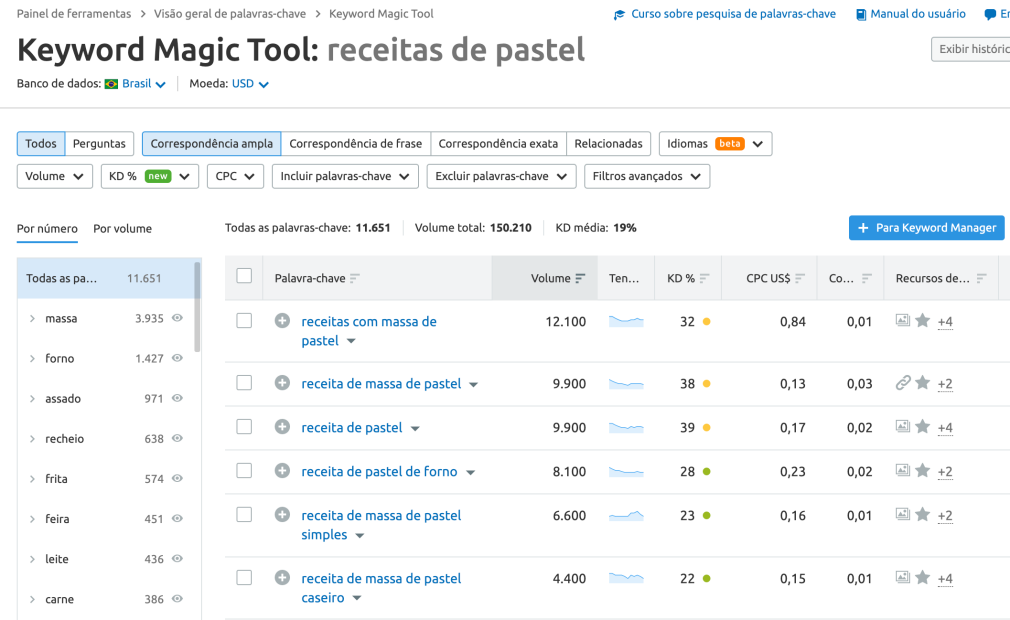Change currency USD dropdown
1010x620 pixels.
250,84
